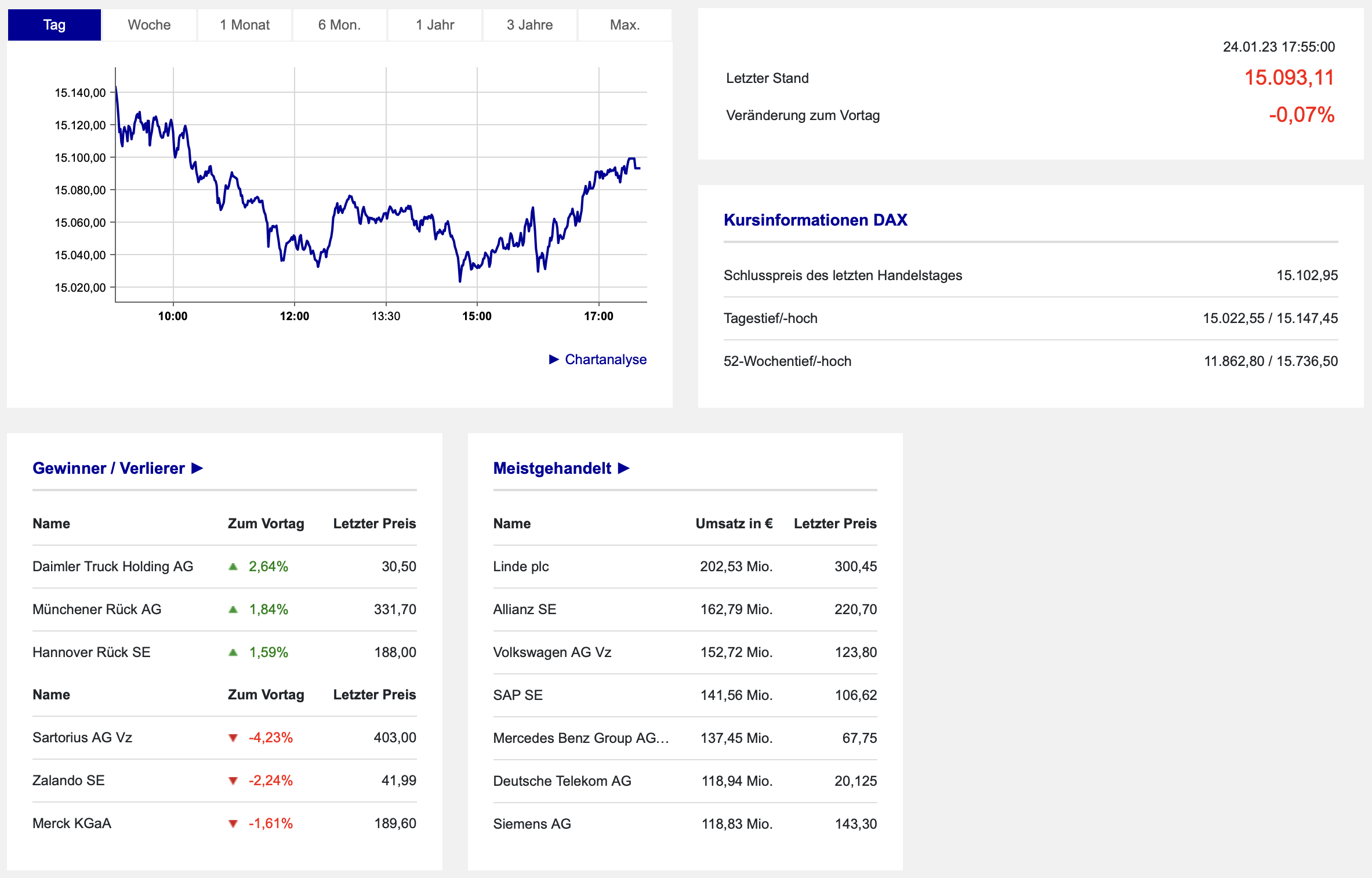The height and width of the screenshot is (878, 1372).
Task: Open Gewinner / Verlierer heading link
Action: [108, 468]
